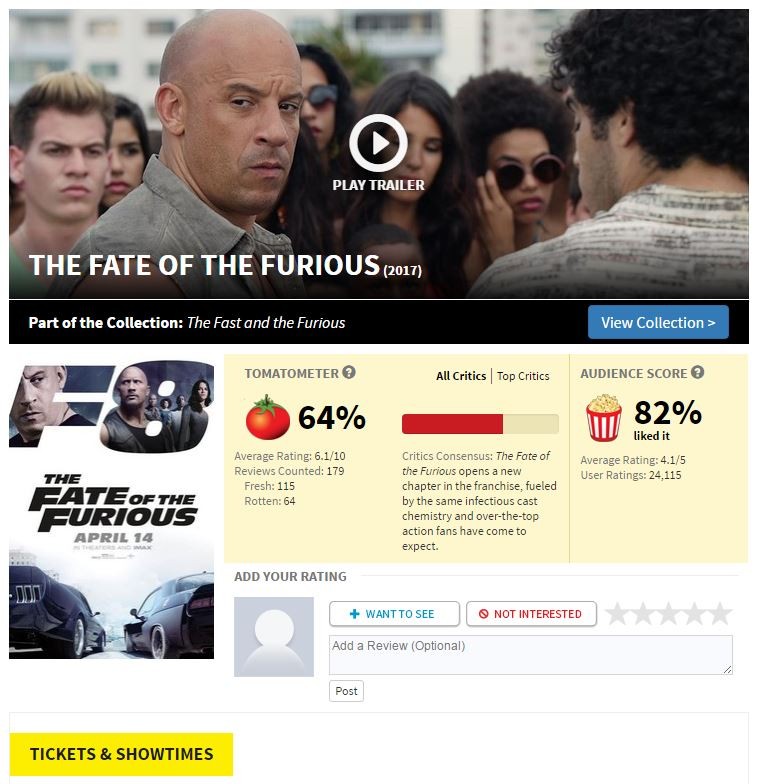The width and height of the screenshot is (766, 784).
Task: Rate five stars using the last star
Action: point(720,614)
